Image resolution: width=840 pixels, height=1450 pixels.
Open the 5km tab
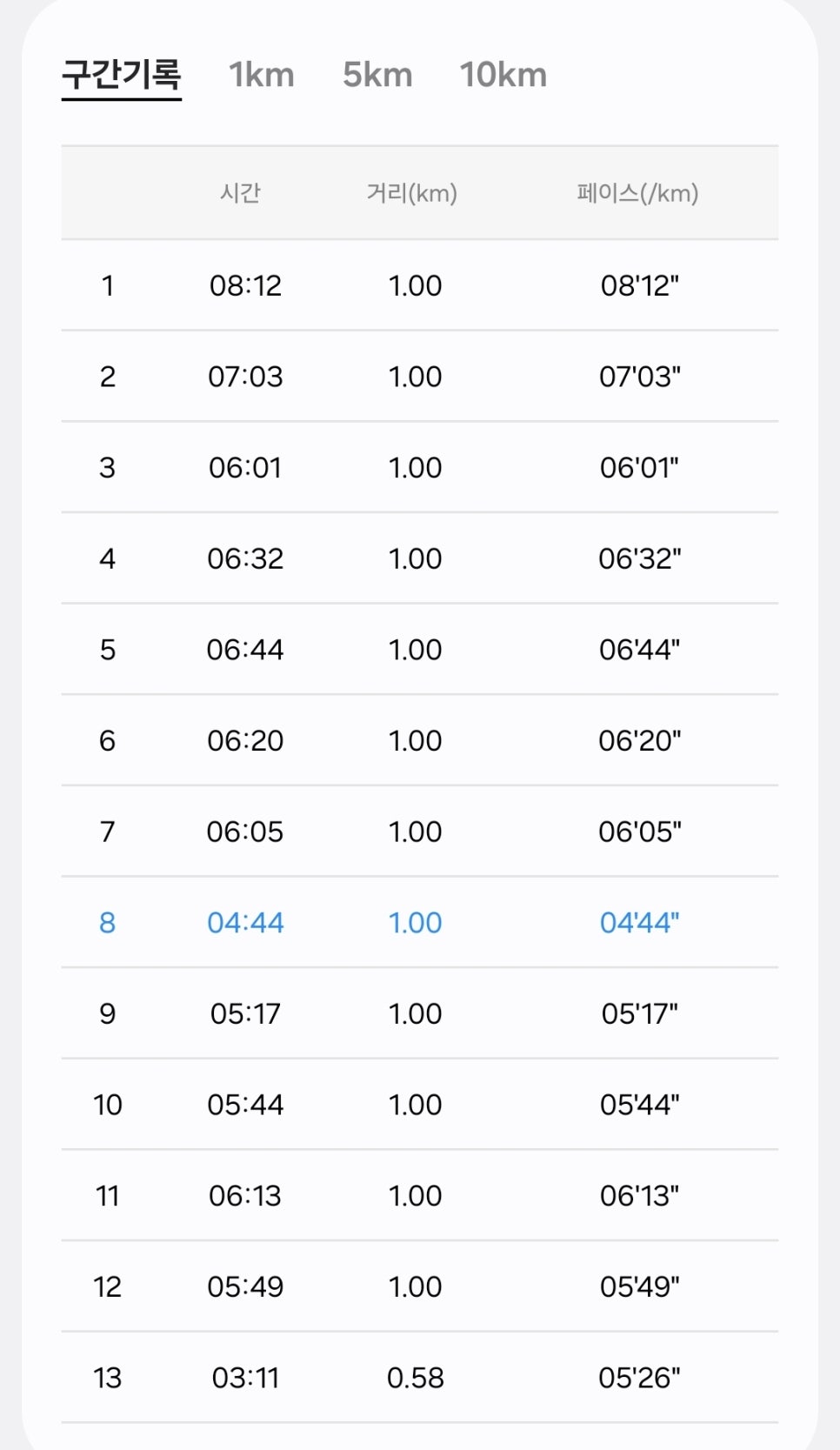coord(377,76)
